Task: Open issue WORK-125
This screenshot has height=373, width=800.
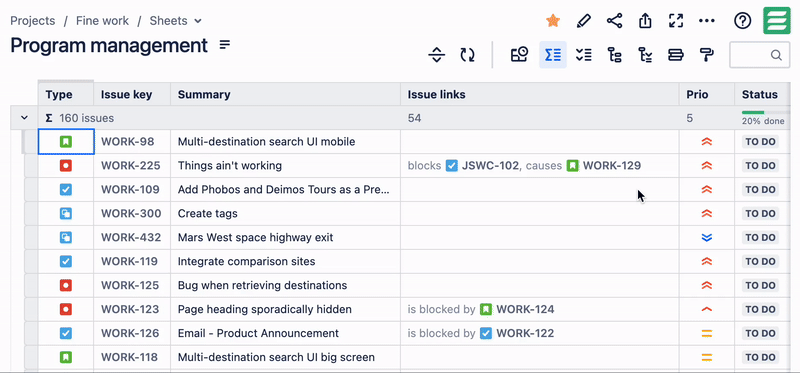Action: pos(130,285)
